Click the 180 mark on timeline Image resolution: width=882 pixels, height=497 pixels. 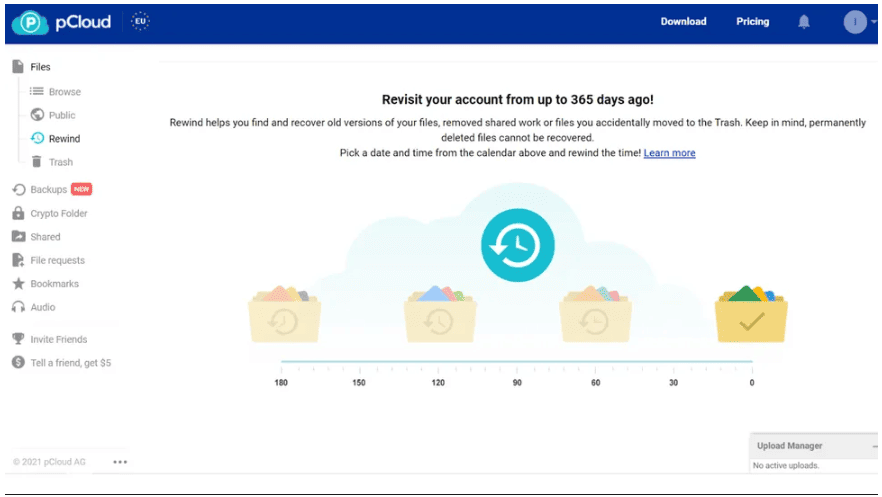[x=281, y=382]
